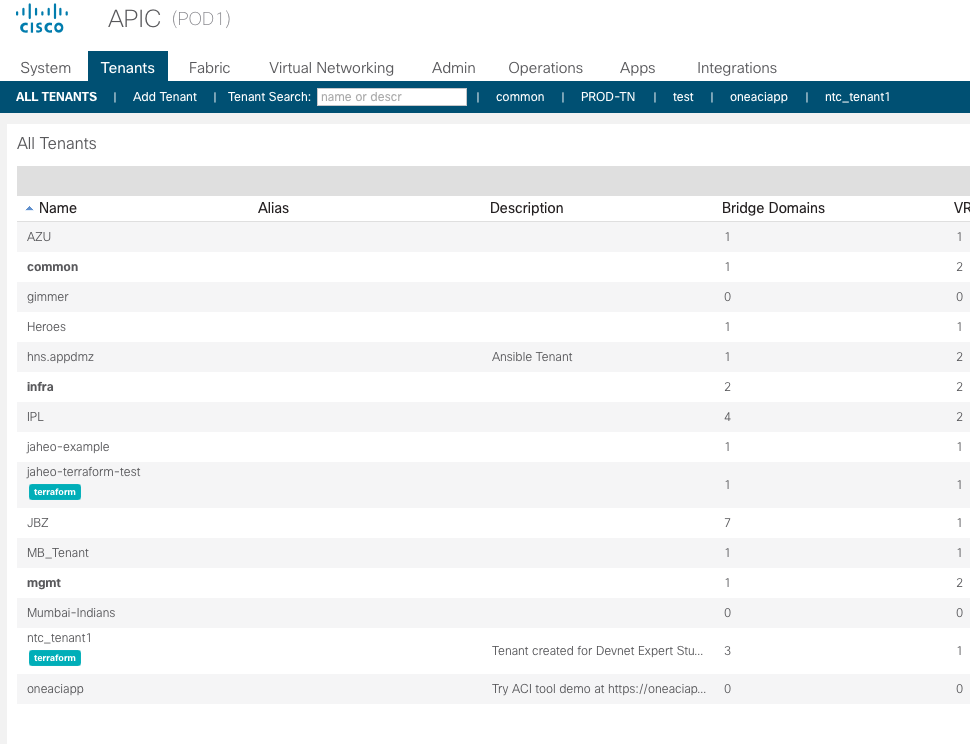This screenshot has height=744, width=970.
Task: Open the common tenant shortcut in submenu
Action: pos(520,96)
